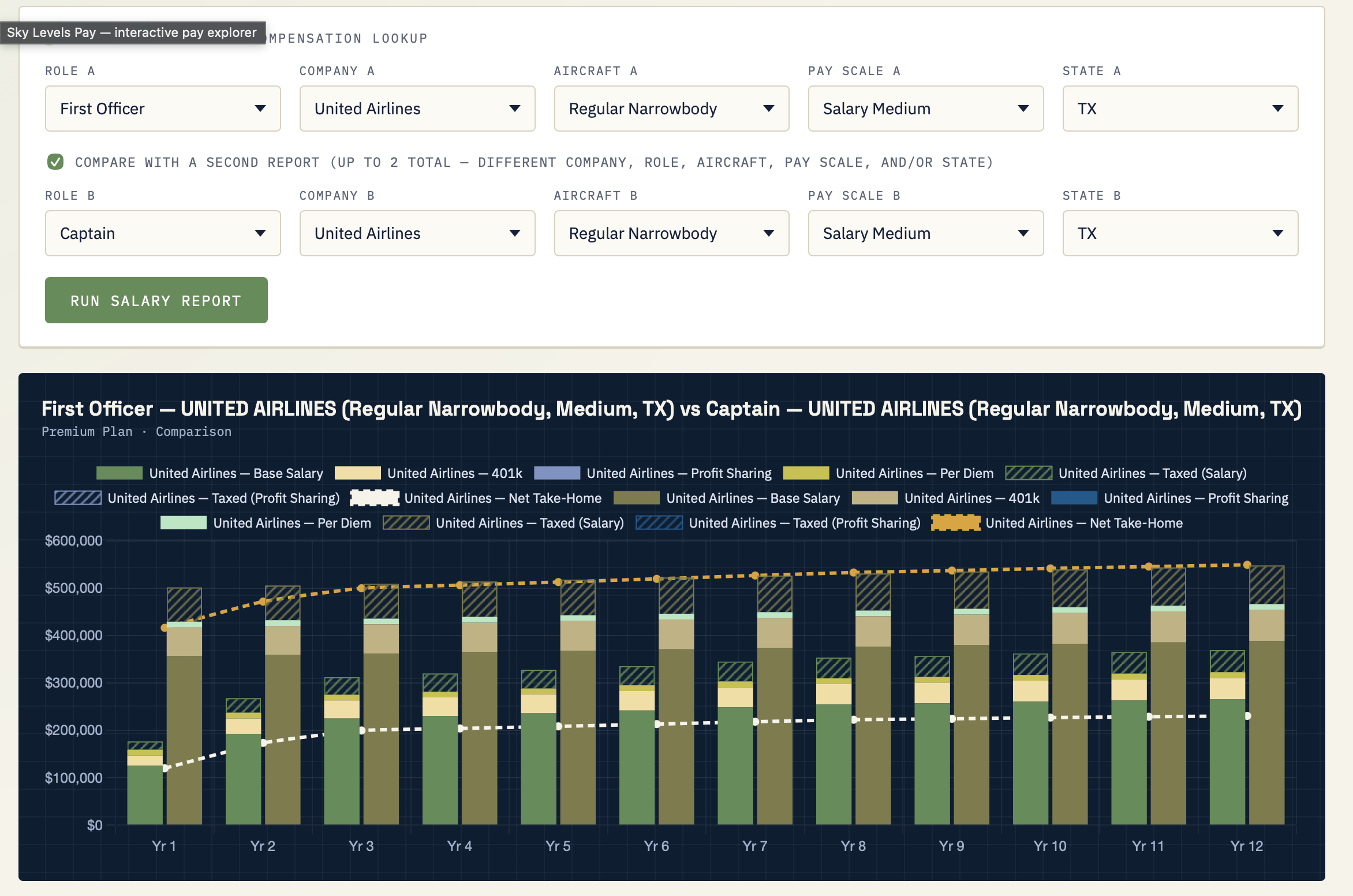Toggle the dark blue Profit Sharing legend swatch
1353x896 pixels.
(x=1074, y=498)
